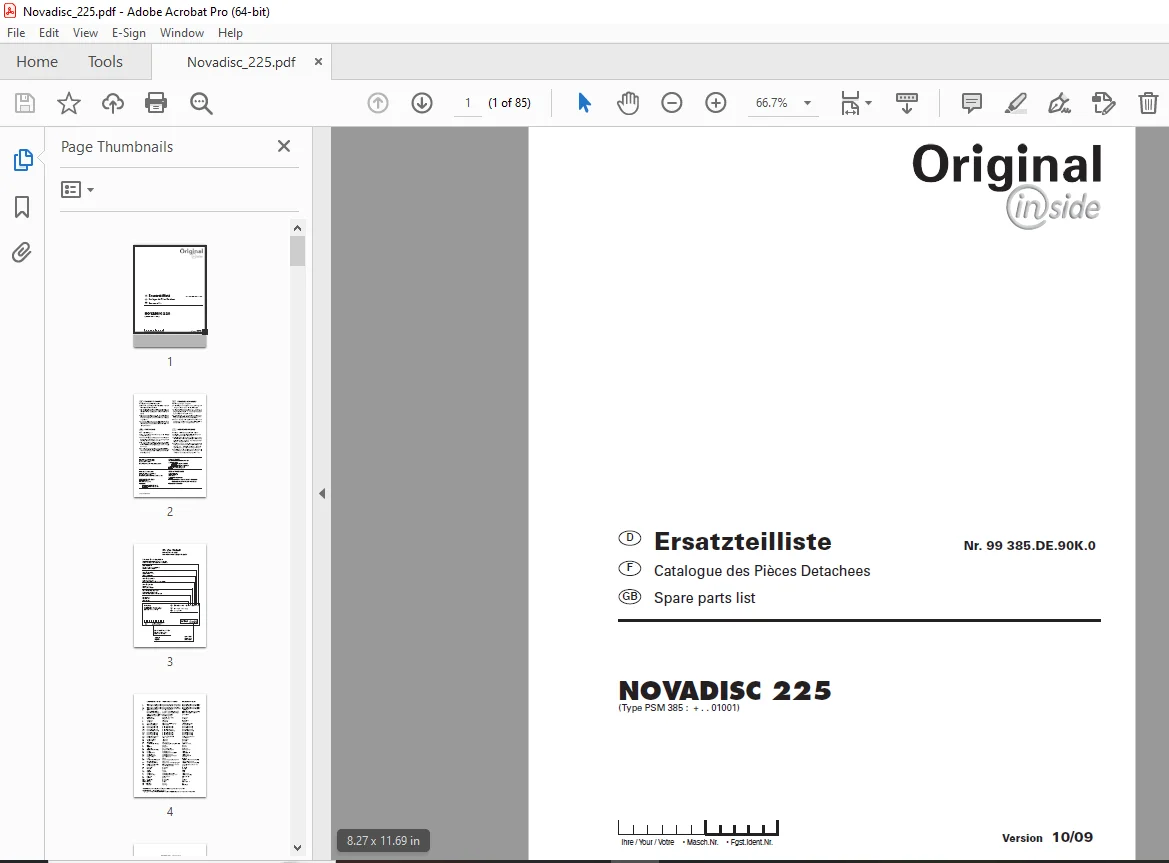Select the Novadisc_225.pdf document tab

[241, 62]
